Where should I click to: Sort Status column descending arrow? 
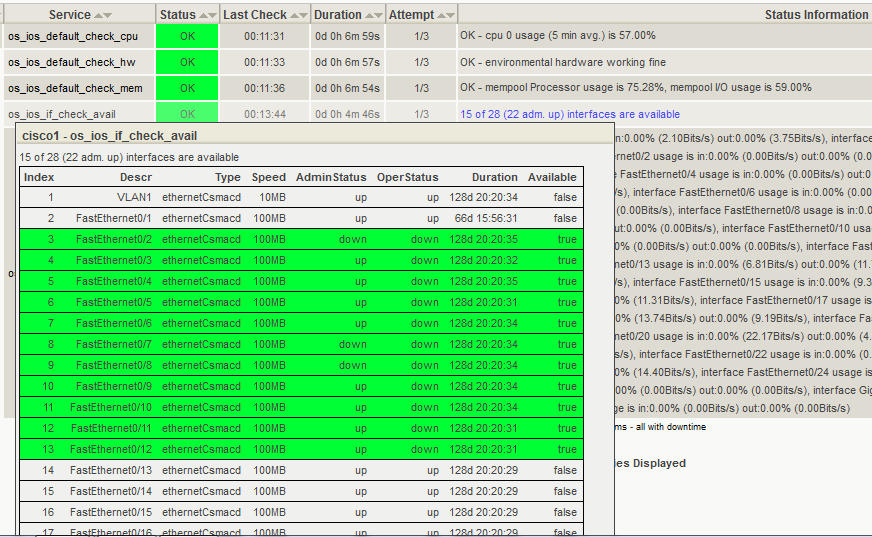pos(213,16)
